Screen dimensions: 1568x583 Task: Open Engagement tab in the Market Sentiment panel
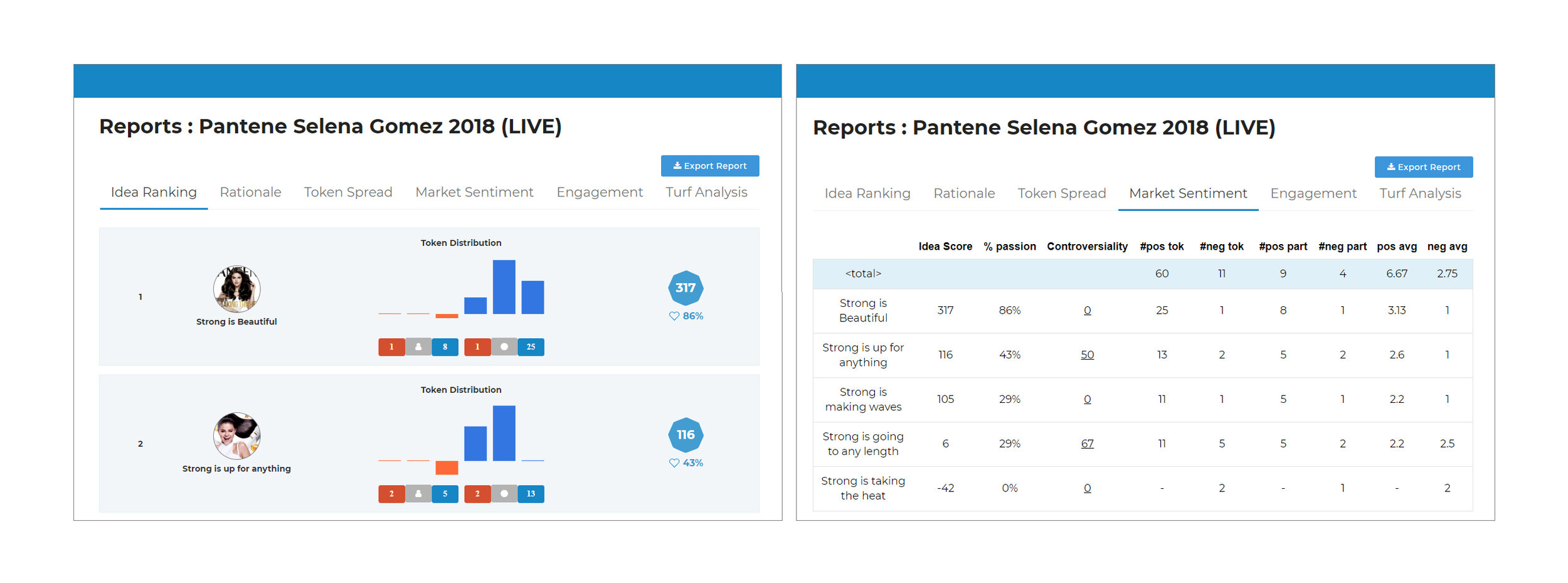pos(1313,193)
